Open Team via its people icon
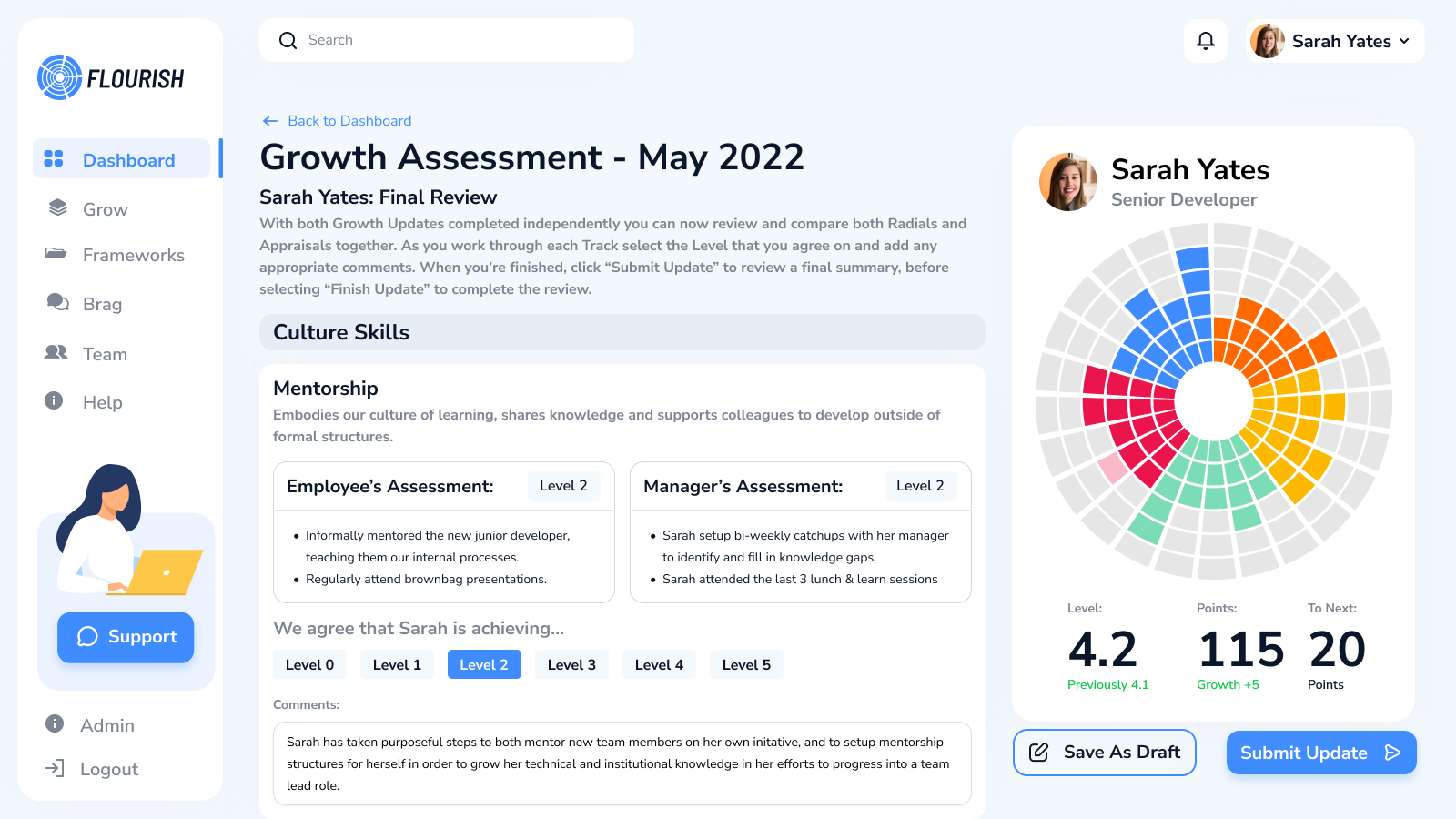Viewport: 1456px width, 819px height. (56, 352)
